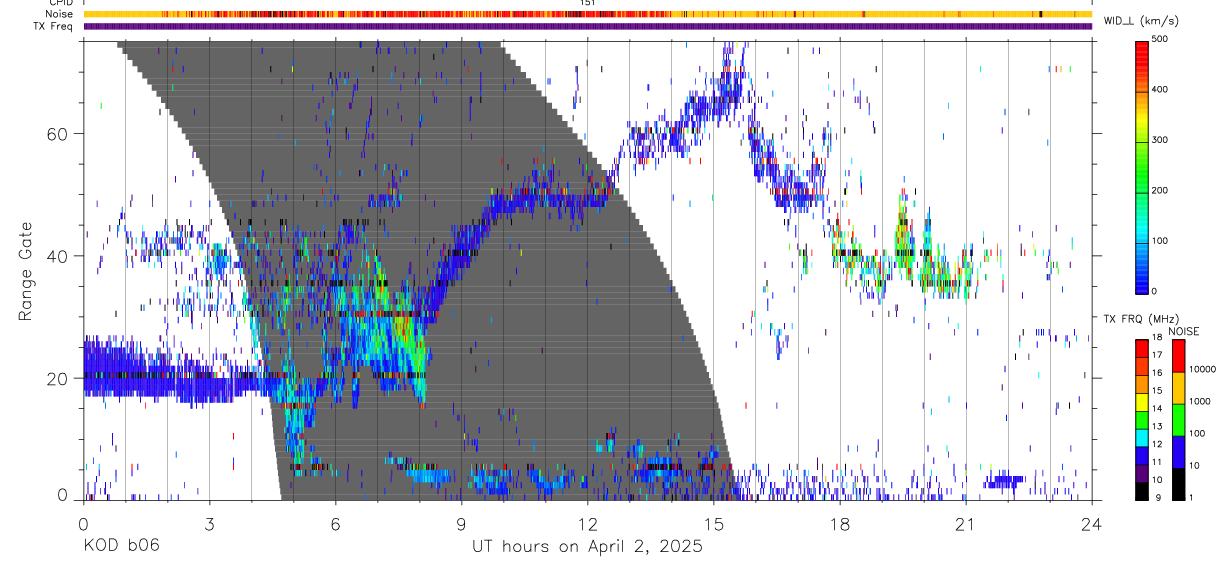Click the green segment of the NOISE color bar
This screenshot has height=567, width=1228.
coord(1178,420)
